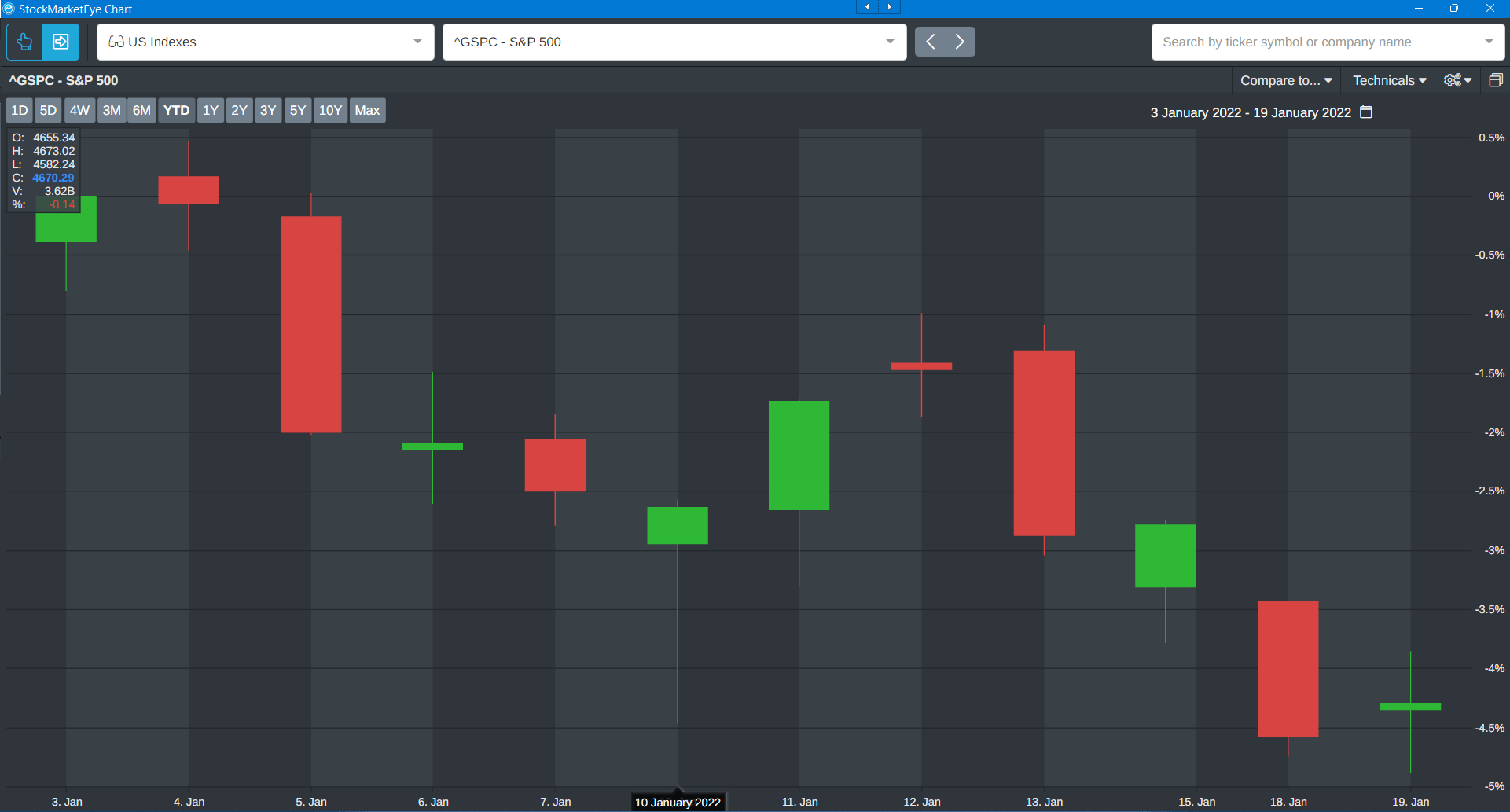Open the date range calendar icon
The height and width of the screenshot is (812, 1510).
1366,112
